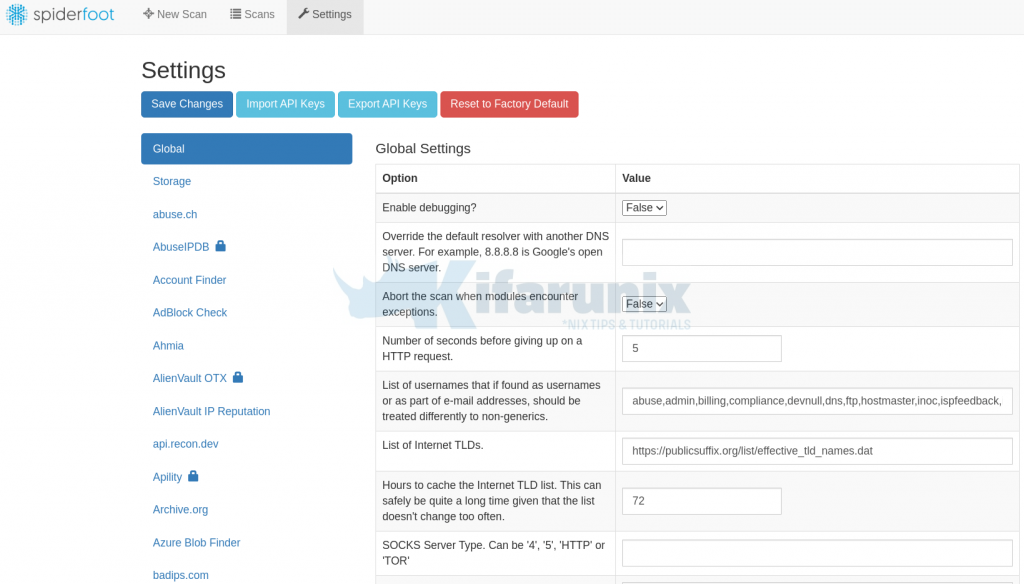The width and height of the screenshot is (1024, 584).
Task: Select the Global settings section
Action: (x=247, y=149)
